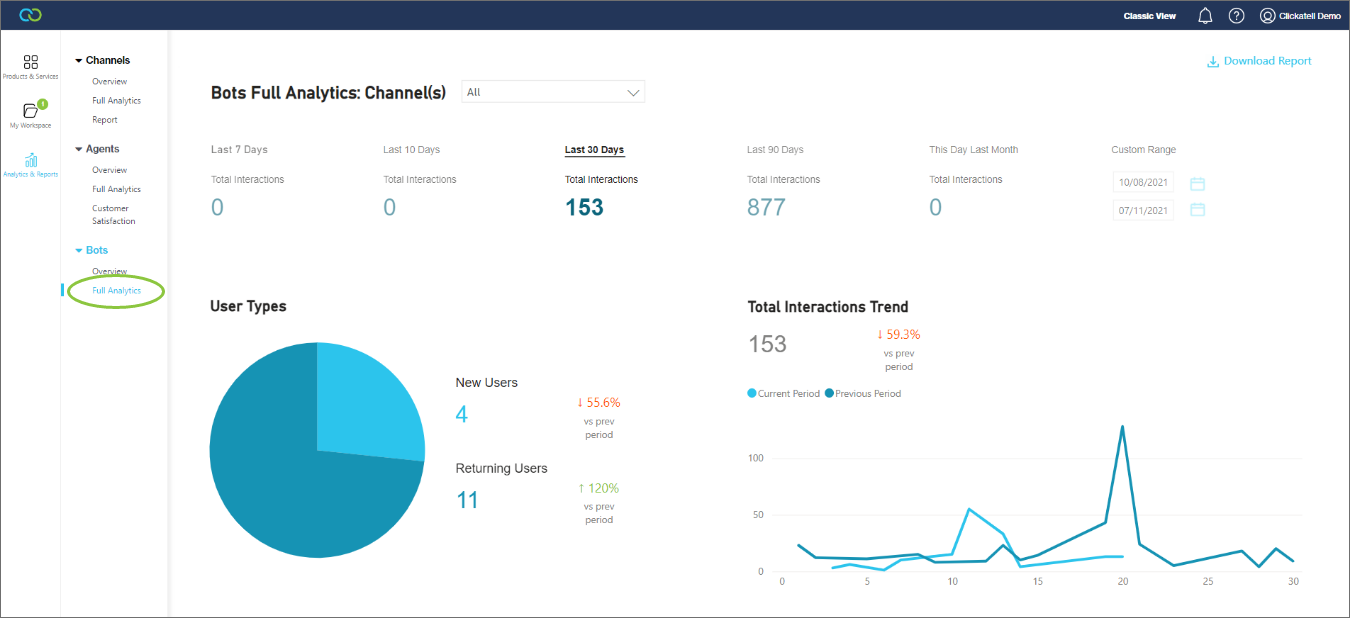Screen dimensions: 1350x618
Task: Toggle Current Period legend in trend chart
Action: point(783,394)
